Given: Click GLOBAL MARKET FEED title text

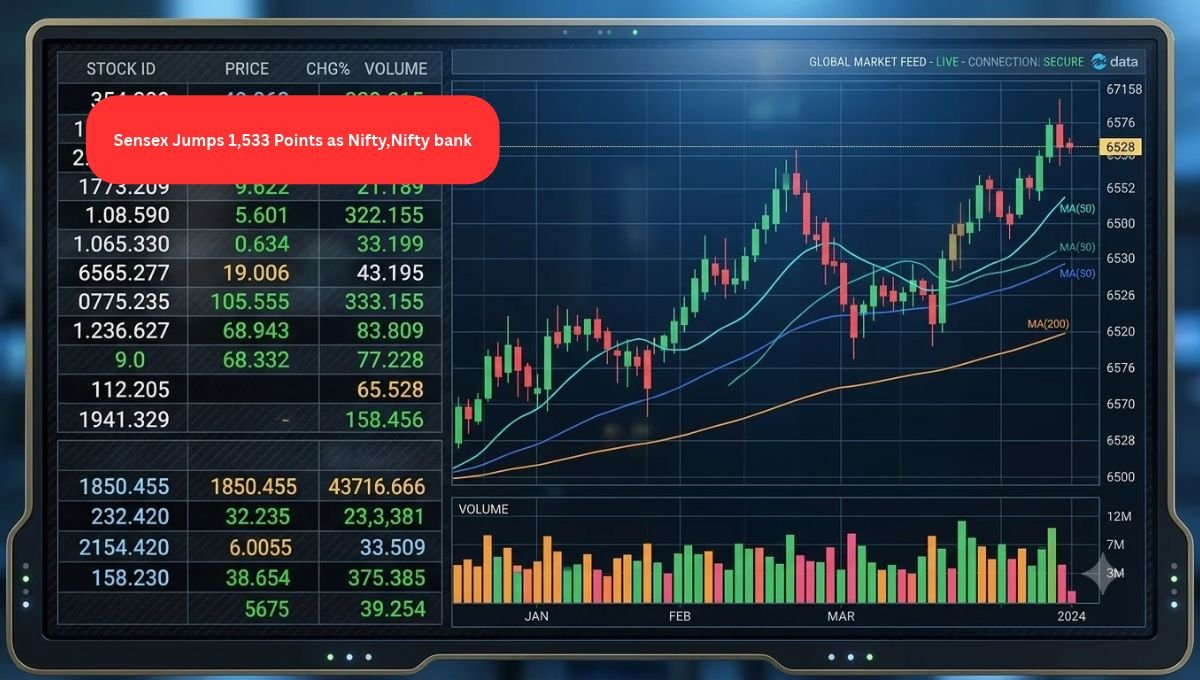Looking at the screenshot, I should click(868, 62).
